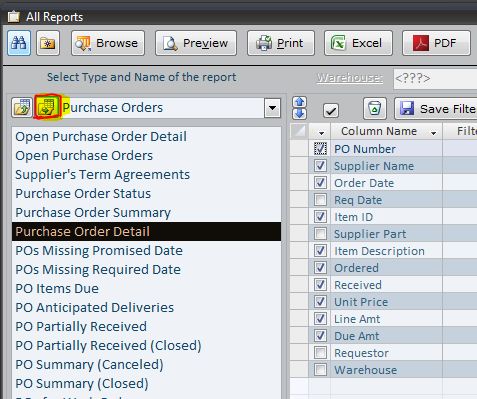Uncheck the Ordered checkbox
Viewport: 477px width, 399px height.
tap(320, 267)
